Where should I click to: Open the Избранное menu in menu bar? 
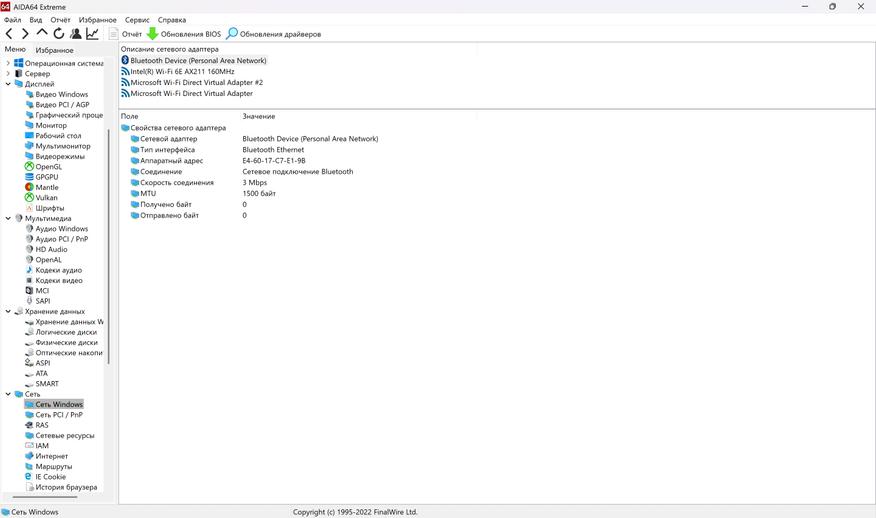pyautogui.click(x=98, y=20)
